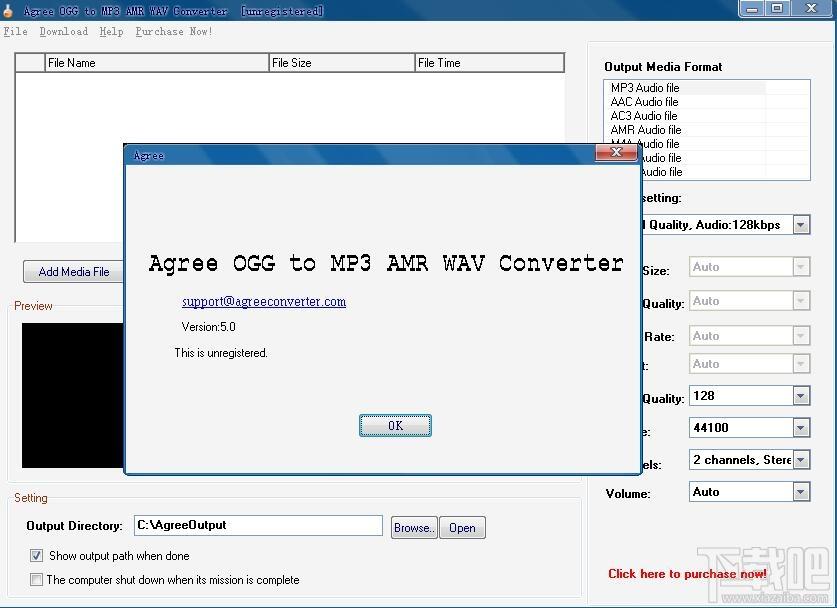Sort list by the File Name column header
Viewport: 837px width, 608px height.
(x=156, y=63)
